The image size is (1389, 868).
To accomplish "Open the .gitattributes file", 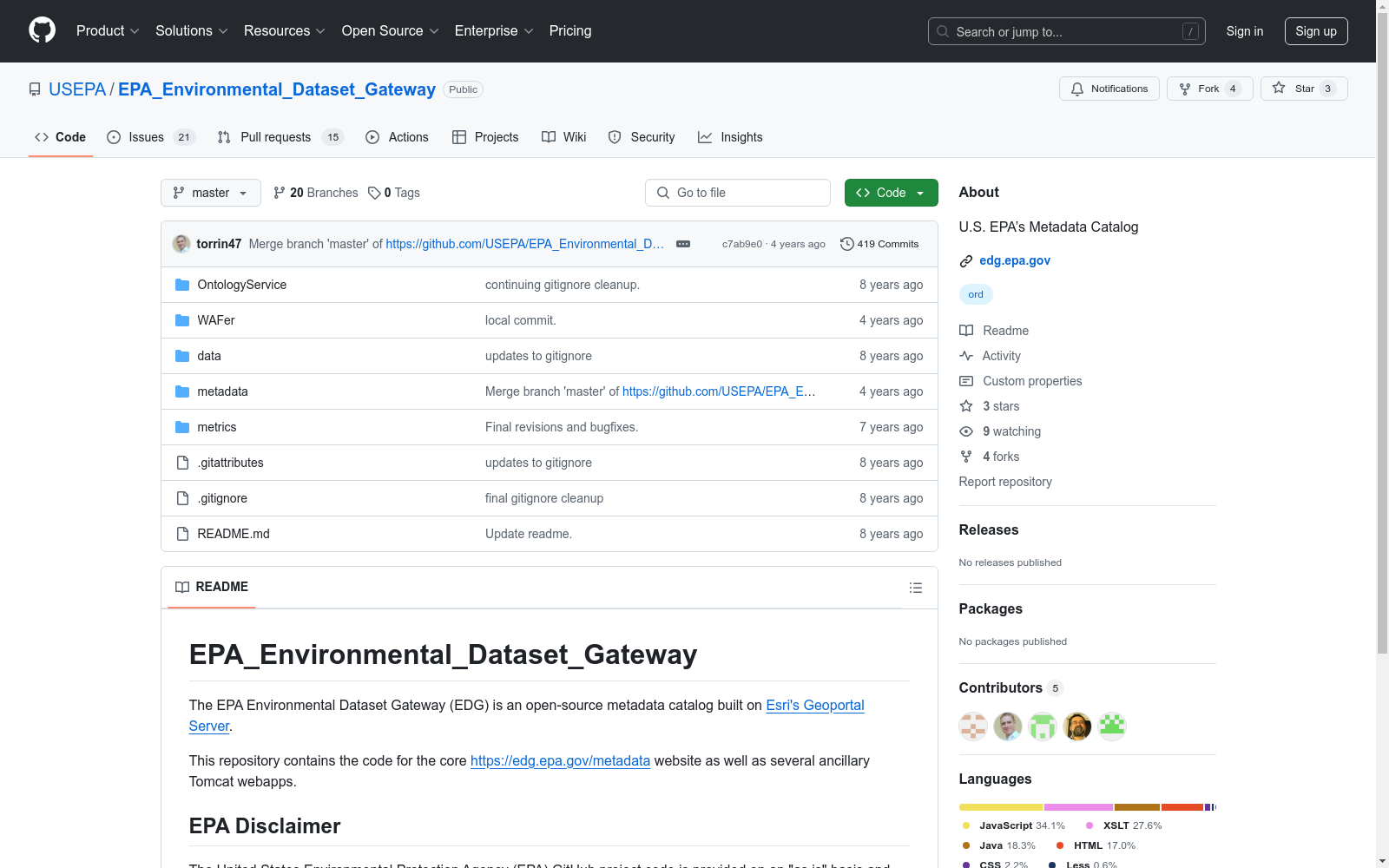I will click(x=230, y=463).
